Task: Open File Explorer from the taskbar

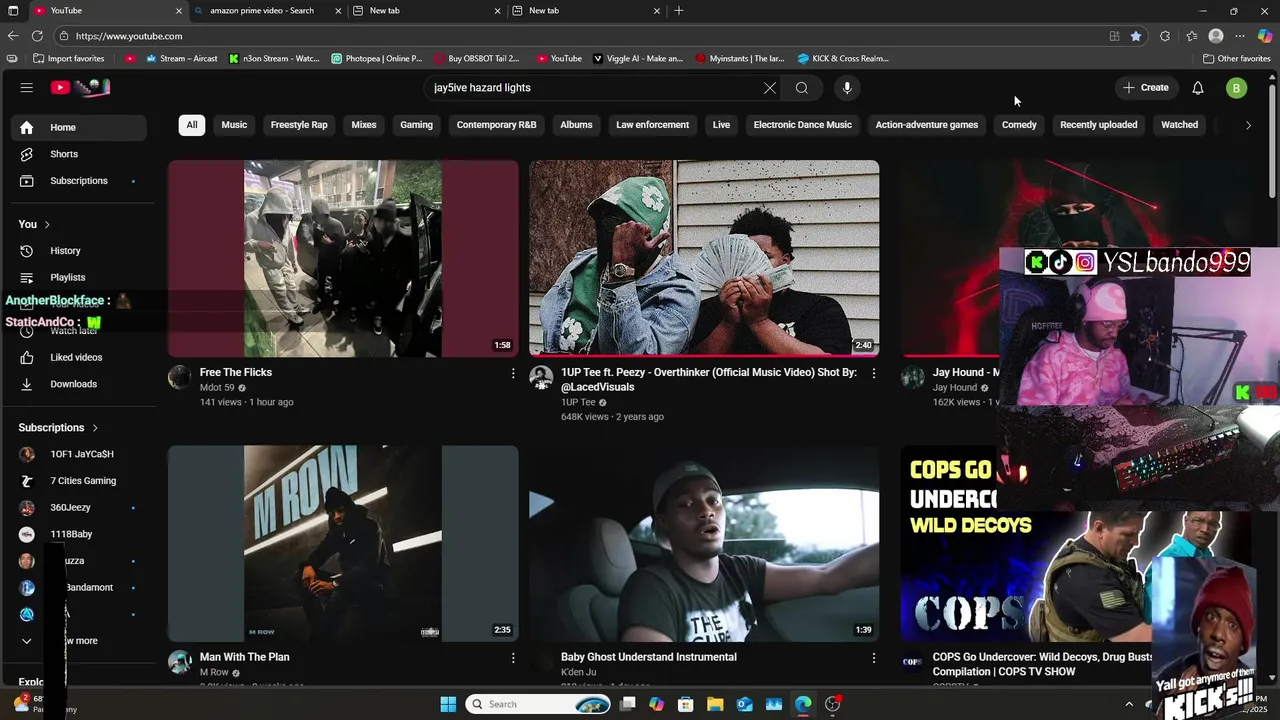Action: [x=715, y=704]
